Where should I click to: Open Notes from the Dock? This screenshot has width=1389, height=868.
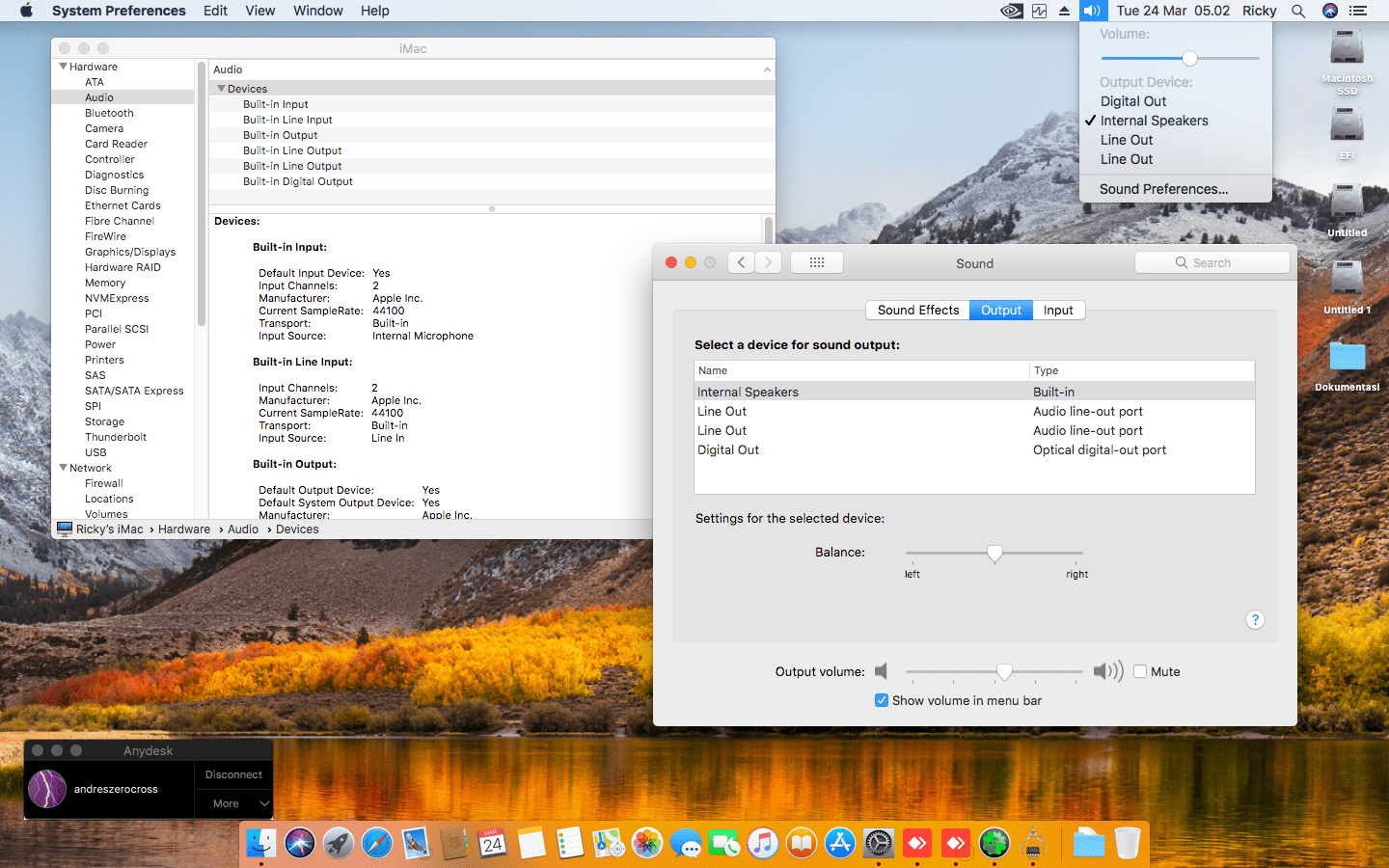click(x=531, y=843)
